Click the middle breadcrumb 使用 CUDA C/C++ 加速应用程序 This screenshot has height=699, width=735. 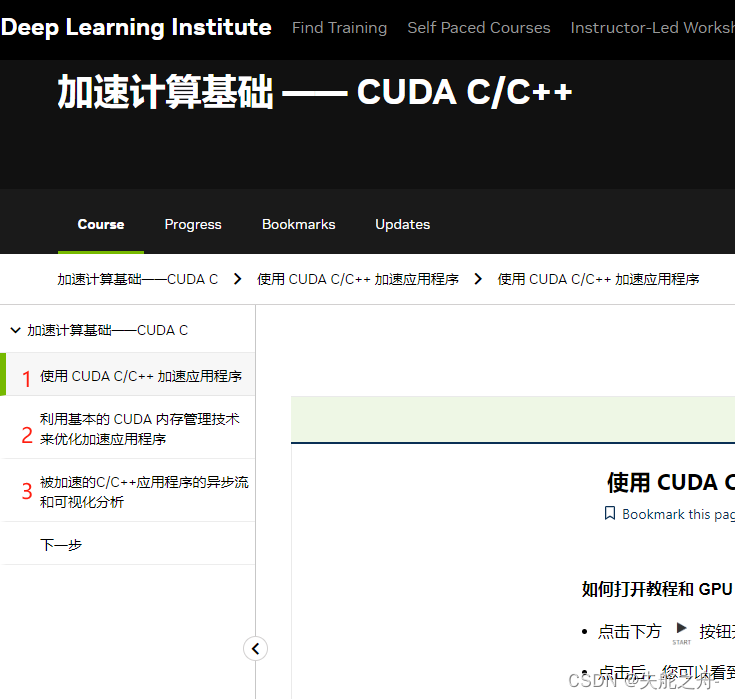click(x=358, y=279)
